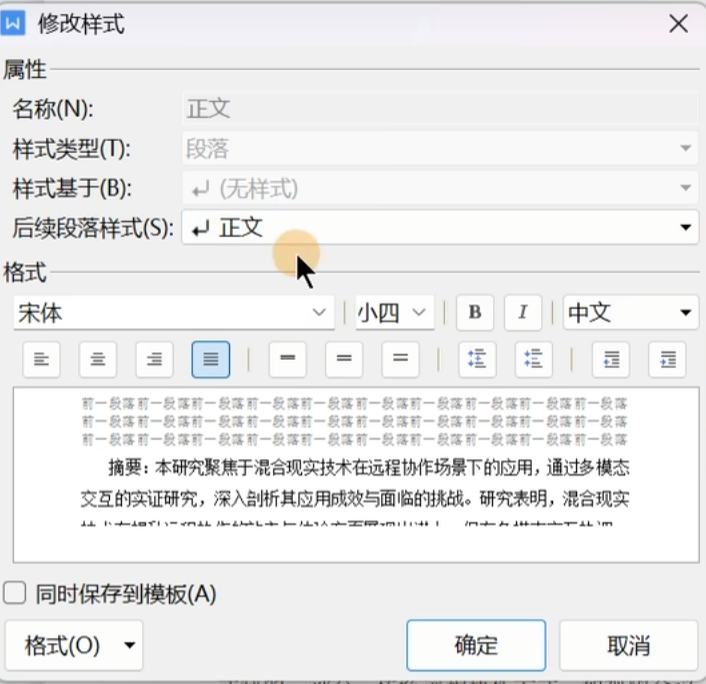706x684 pixels.
Task: Click the 名称 field showing 正文
Action: pos(440,109)
